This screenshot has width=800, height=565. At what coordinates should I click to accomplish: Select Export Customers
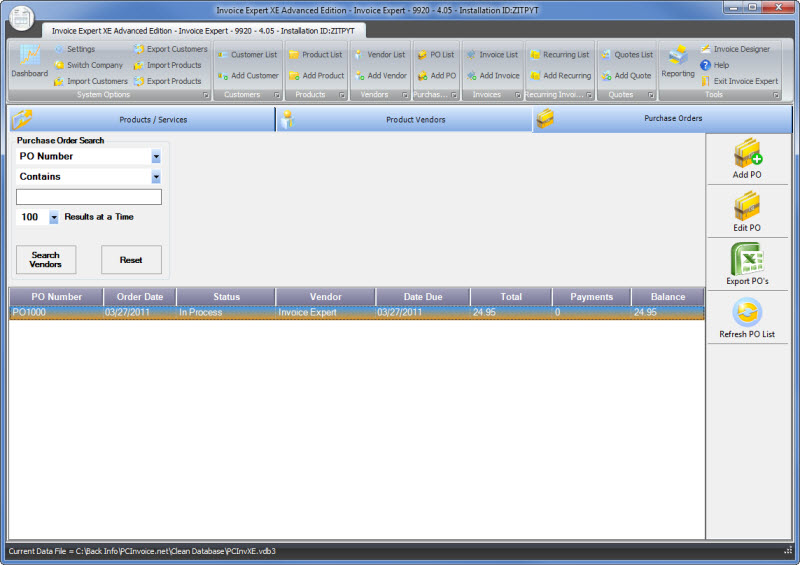171,49
